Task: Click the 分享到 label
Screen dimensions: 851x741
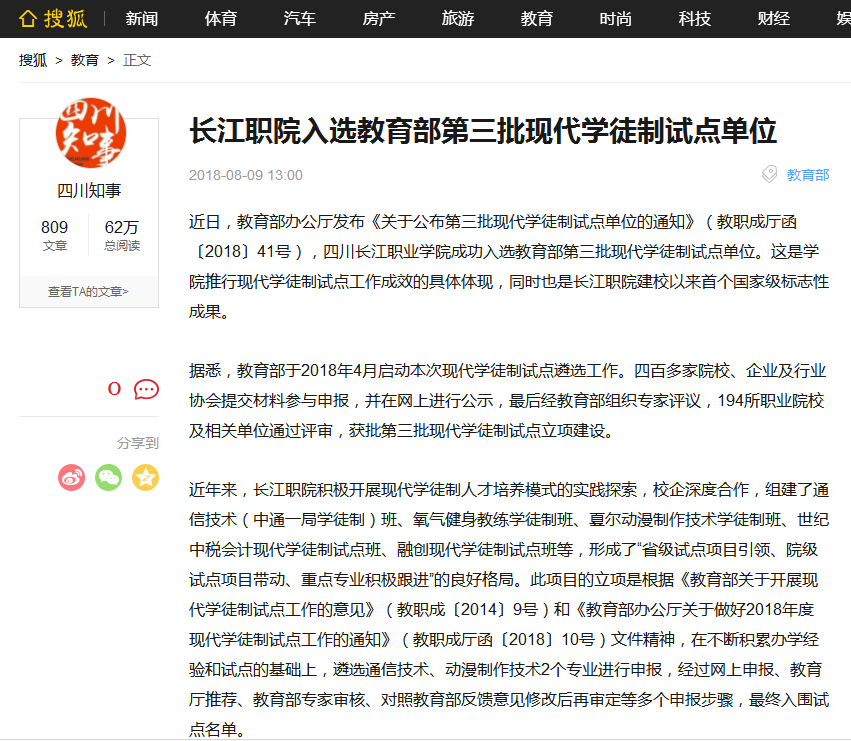Action: pos(138,443)
